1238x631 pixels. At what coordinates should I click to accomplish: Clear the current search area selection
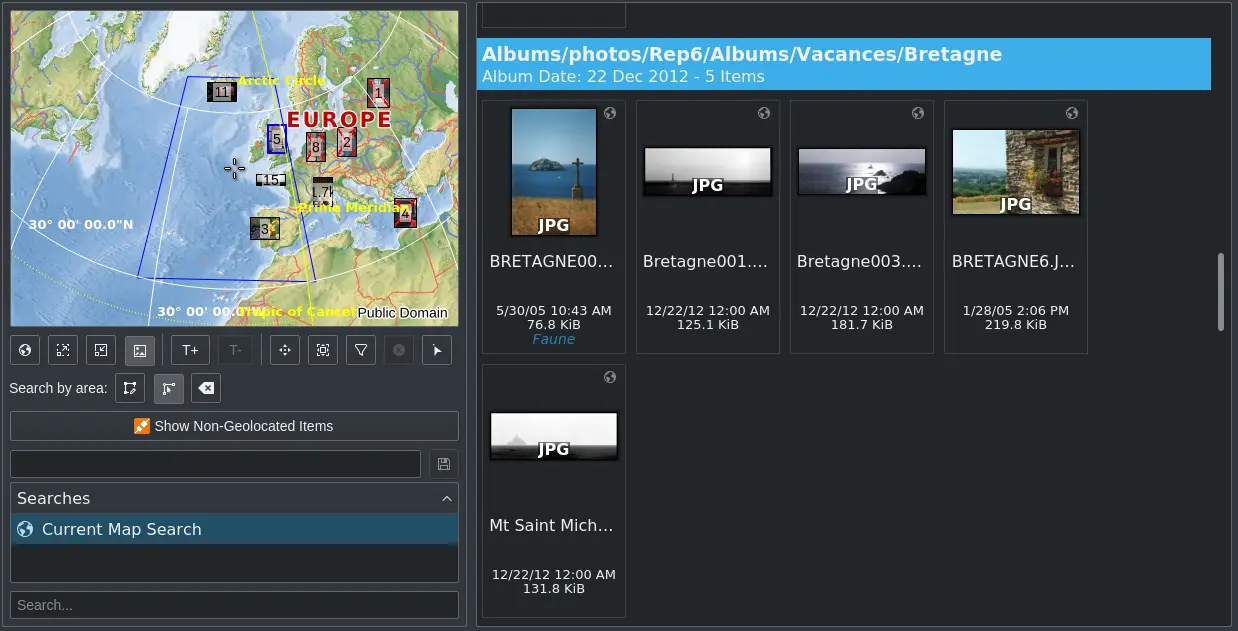[206, 388]
